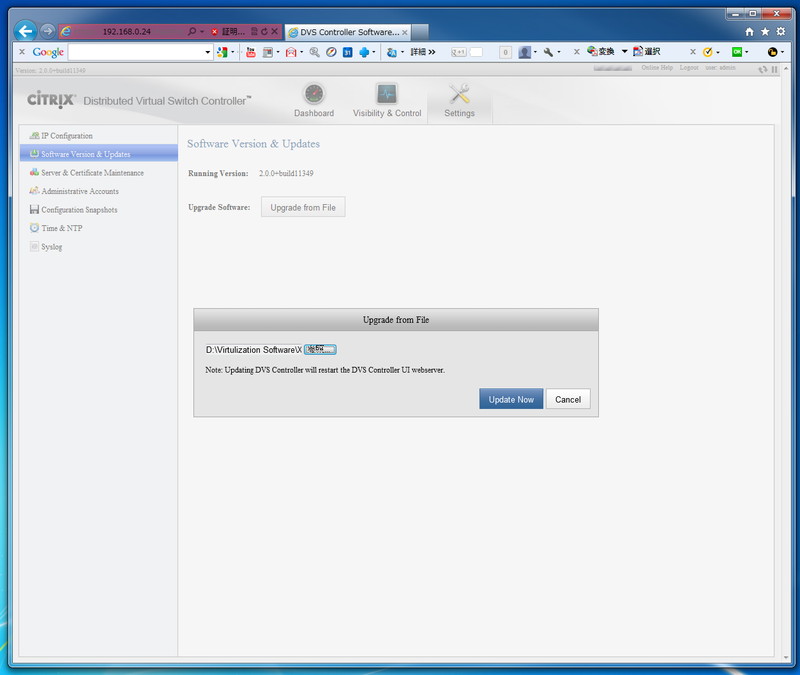Open Syslog settings
The height and width of the screenshot is (675, 800).
tap(52, 247)
